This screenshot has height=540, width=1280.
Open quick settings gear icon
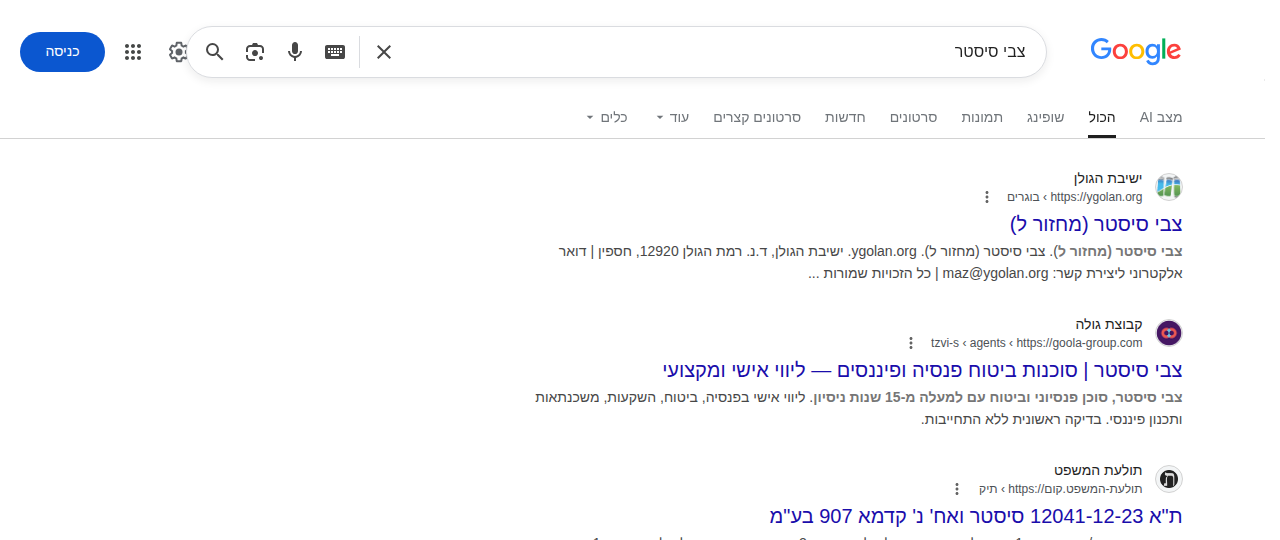point(178,52)
